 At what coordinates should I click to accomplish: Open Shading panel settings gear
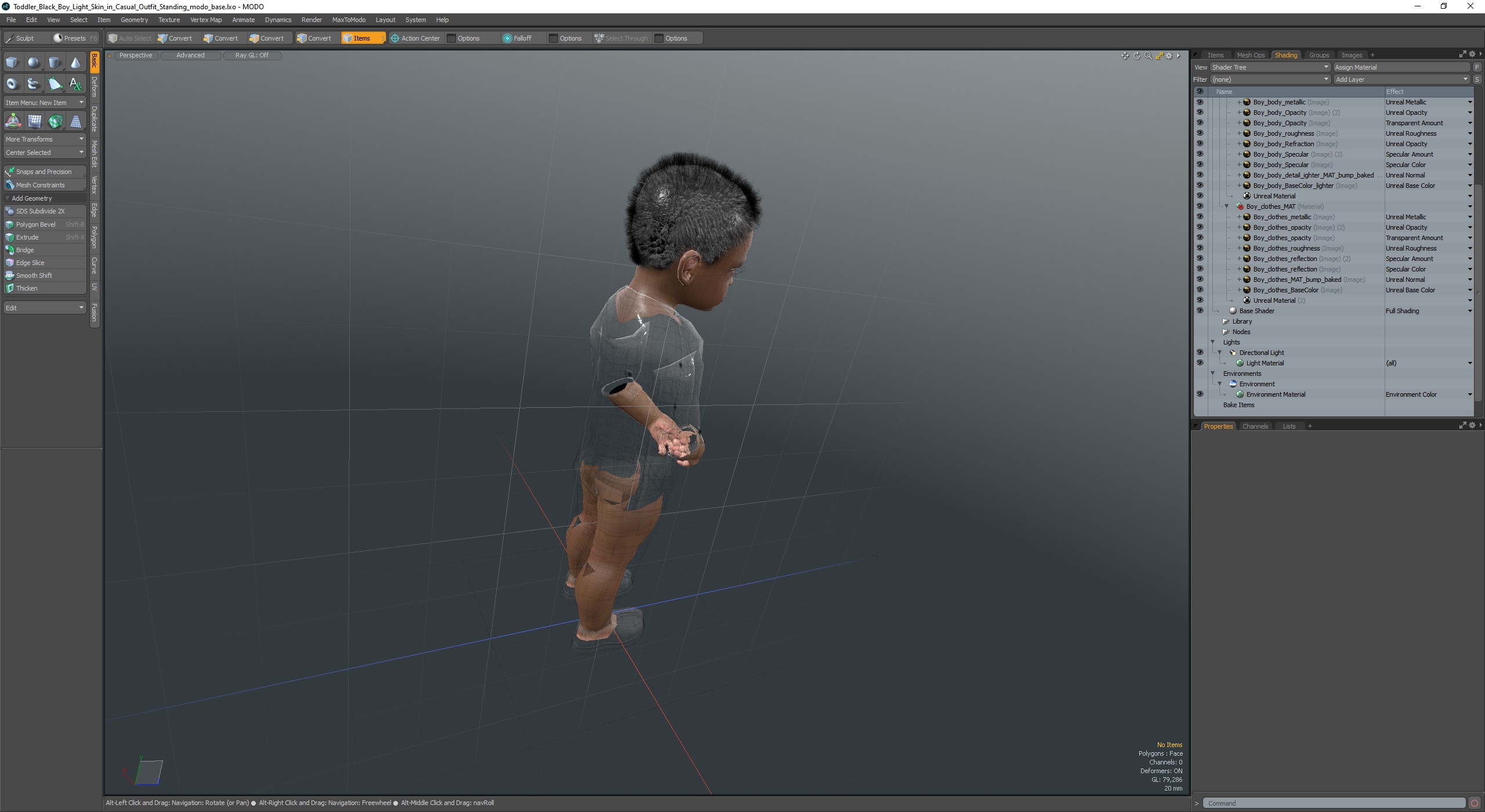(x=1472, y=55)
